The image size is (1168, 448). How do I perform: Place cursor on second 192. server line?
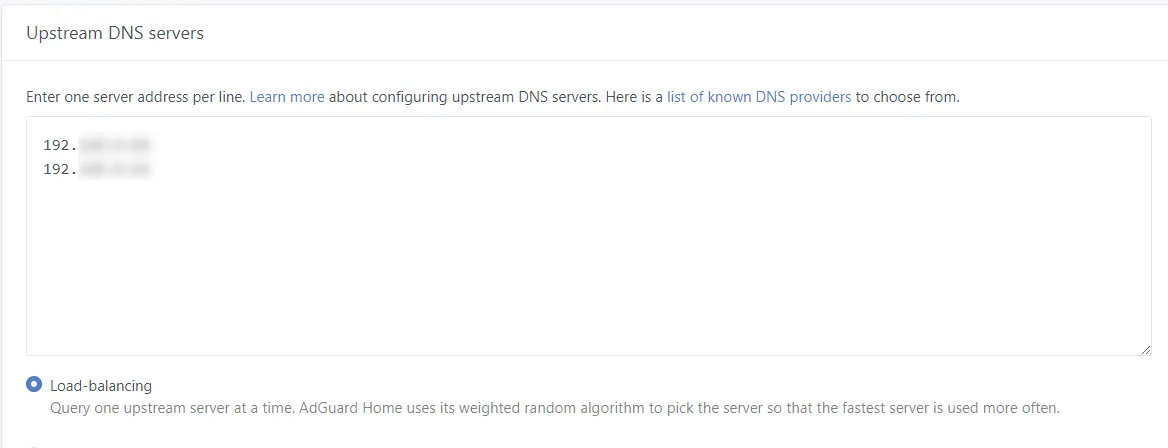tap(97, 169)
